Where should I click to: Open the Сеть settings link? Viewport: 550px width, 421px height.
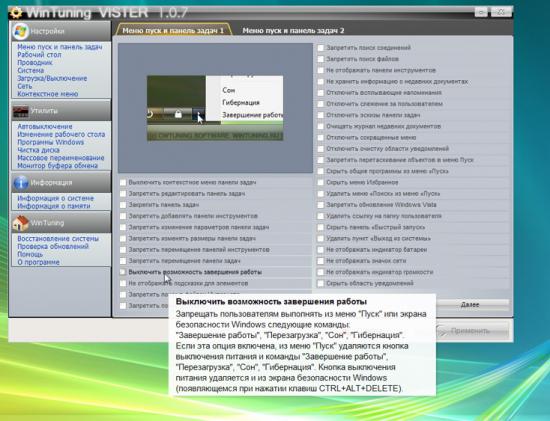tap(25, 86)
